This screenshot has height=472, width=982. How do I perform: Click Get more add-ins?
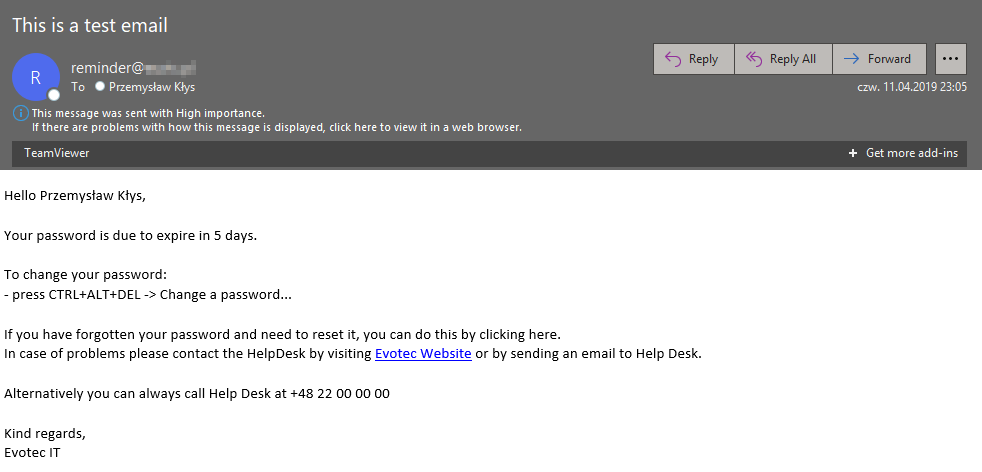tap(903, 153)
